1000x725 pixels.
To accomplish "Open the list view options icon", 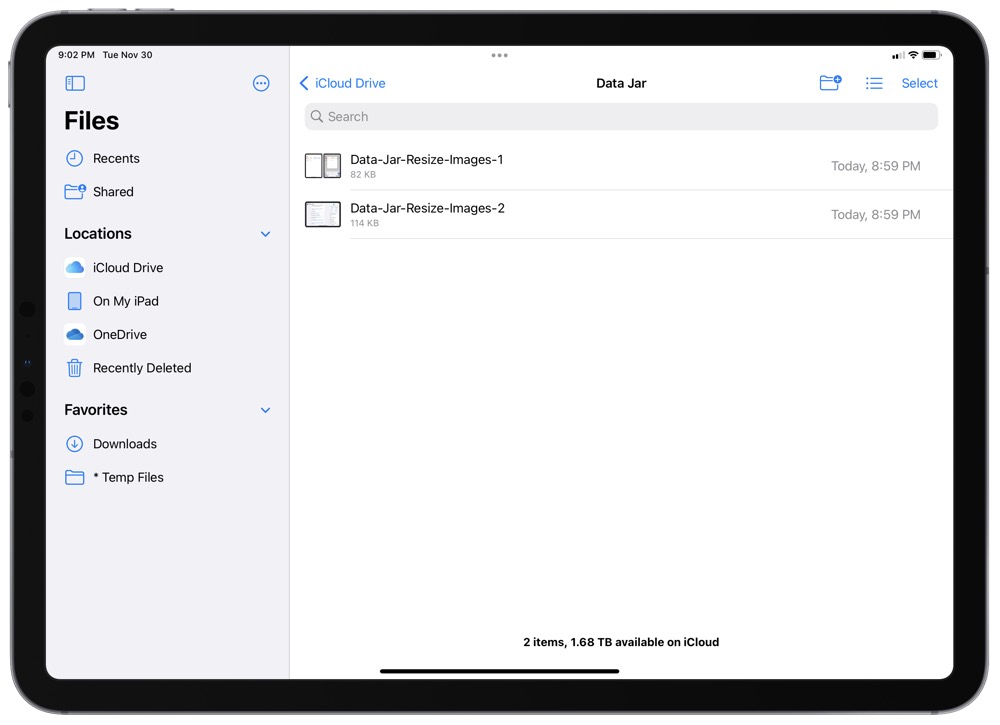I will 874,83.
